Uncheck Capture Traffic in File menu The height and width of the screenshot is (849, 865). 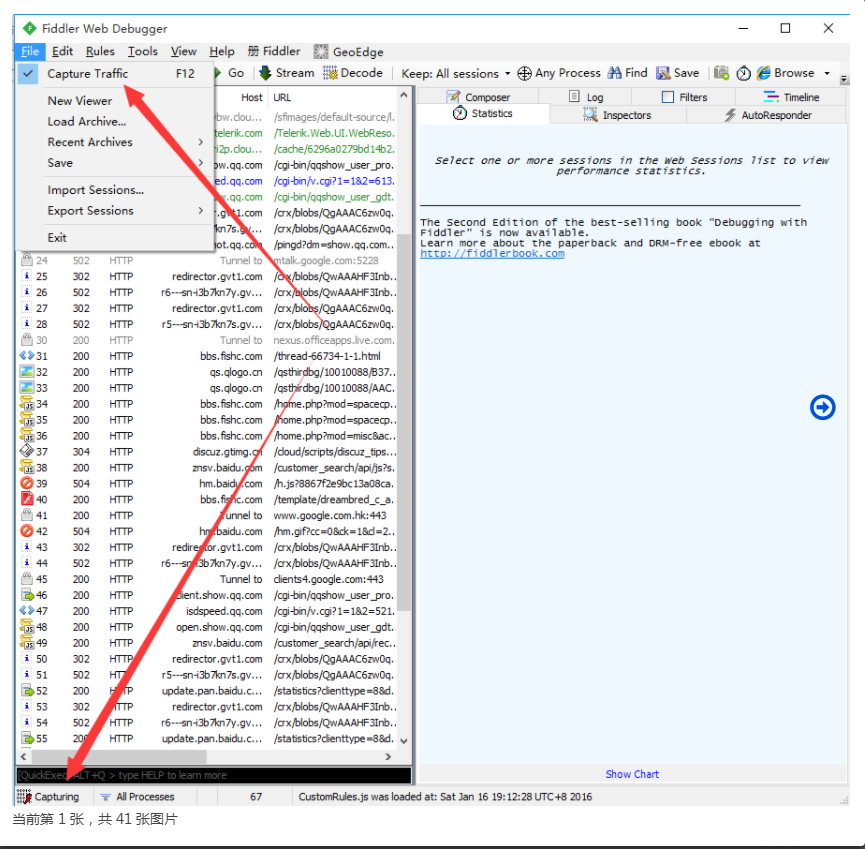[x=91, y=73]
